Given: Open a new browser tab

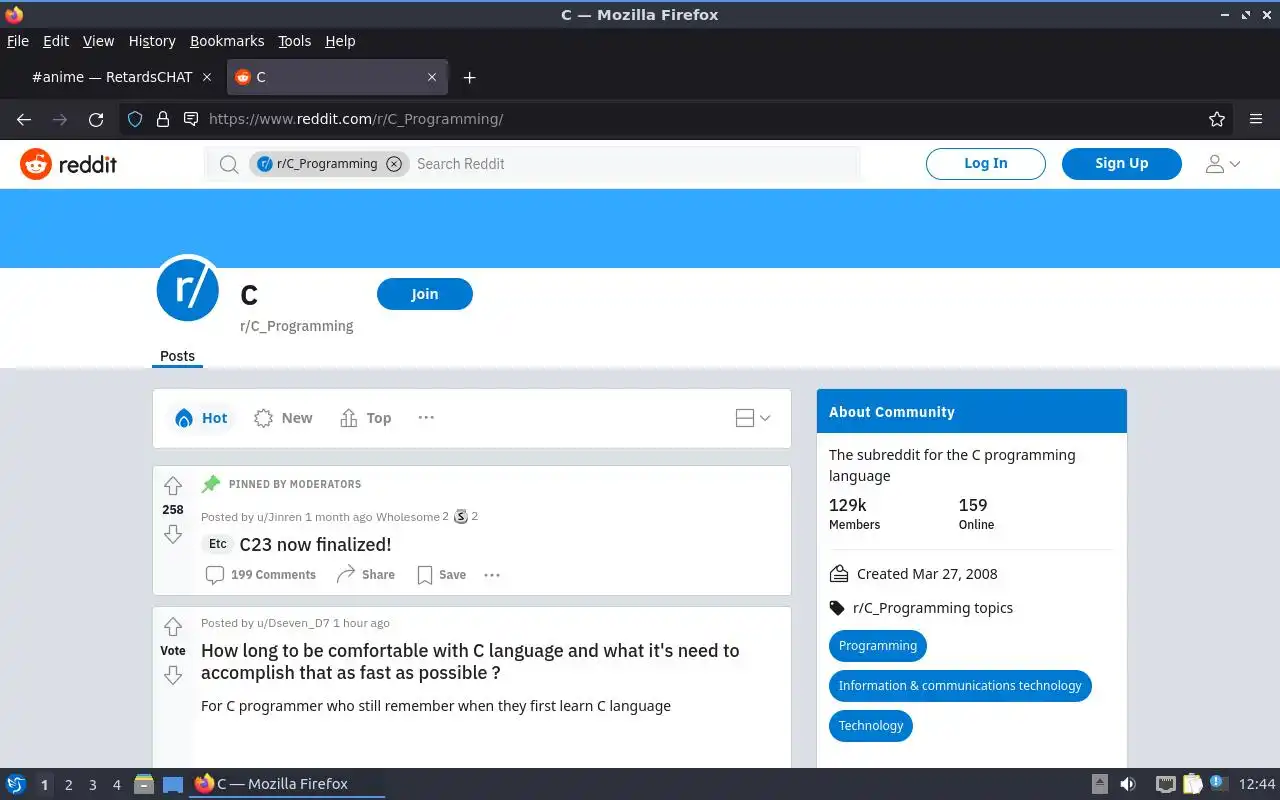Looking at the screenshot, I should click(x=469, y=77).
